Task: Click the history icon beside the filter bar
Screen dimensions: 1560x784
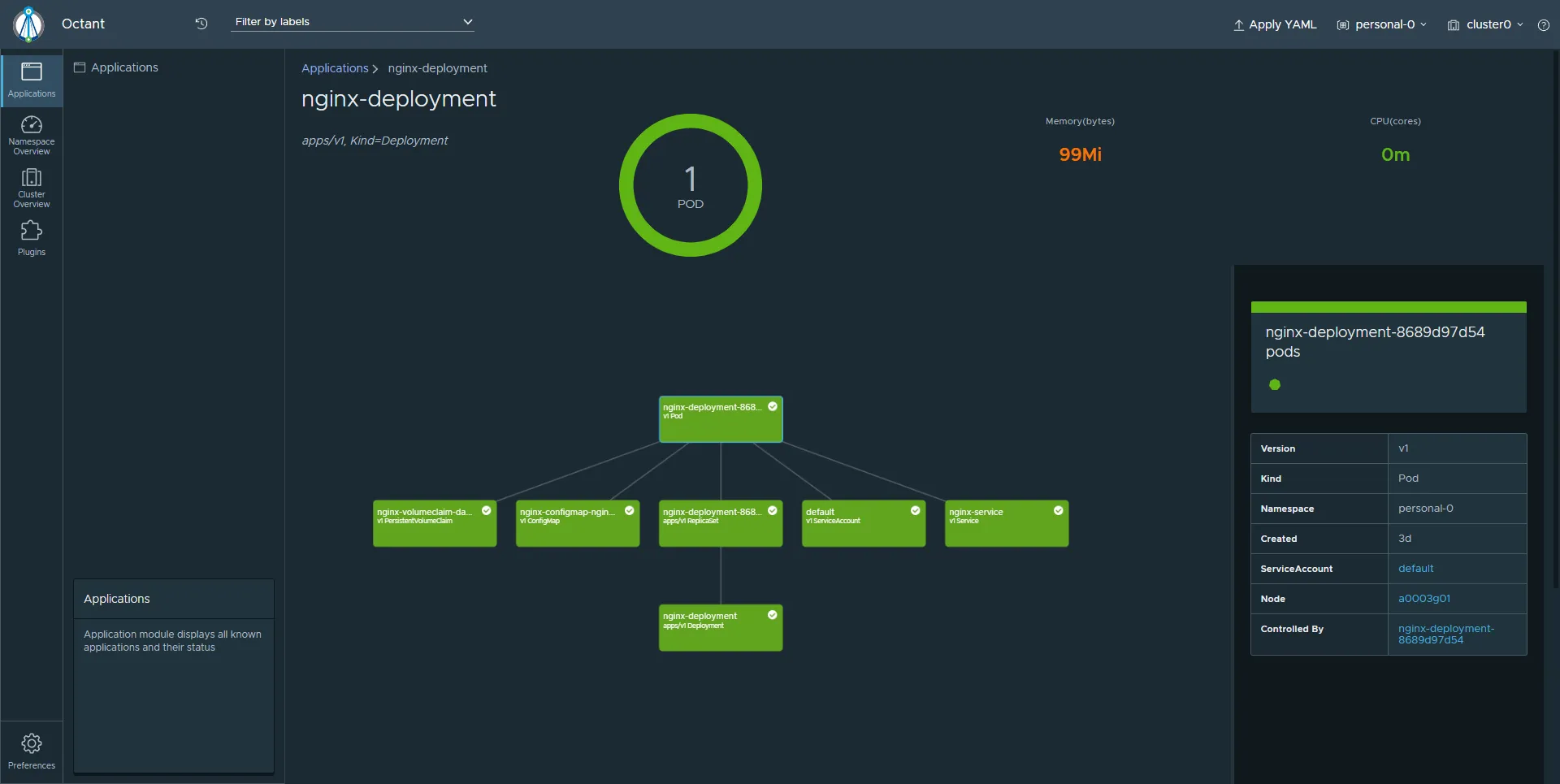Action: [x=201, y=23]
